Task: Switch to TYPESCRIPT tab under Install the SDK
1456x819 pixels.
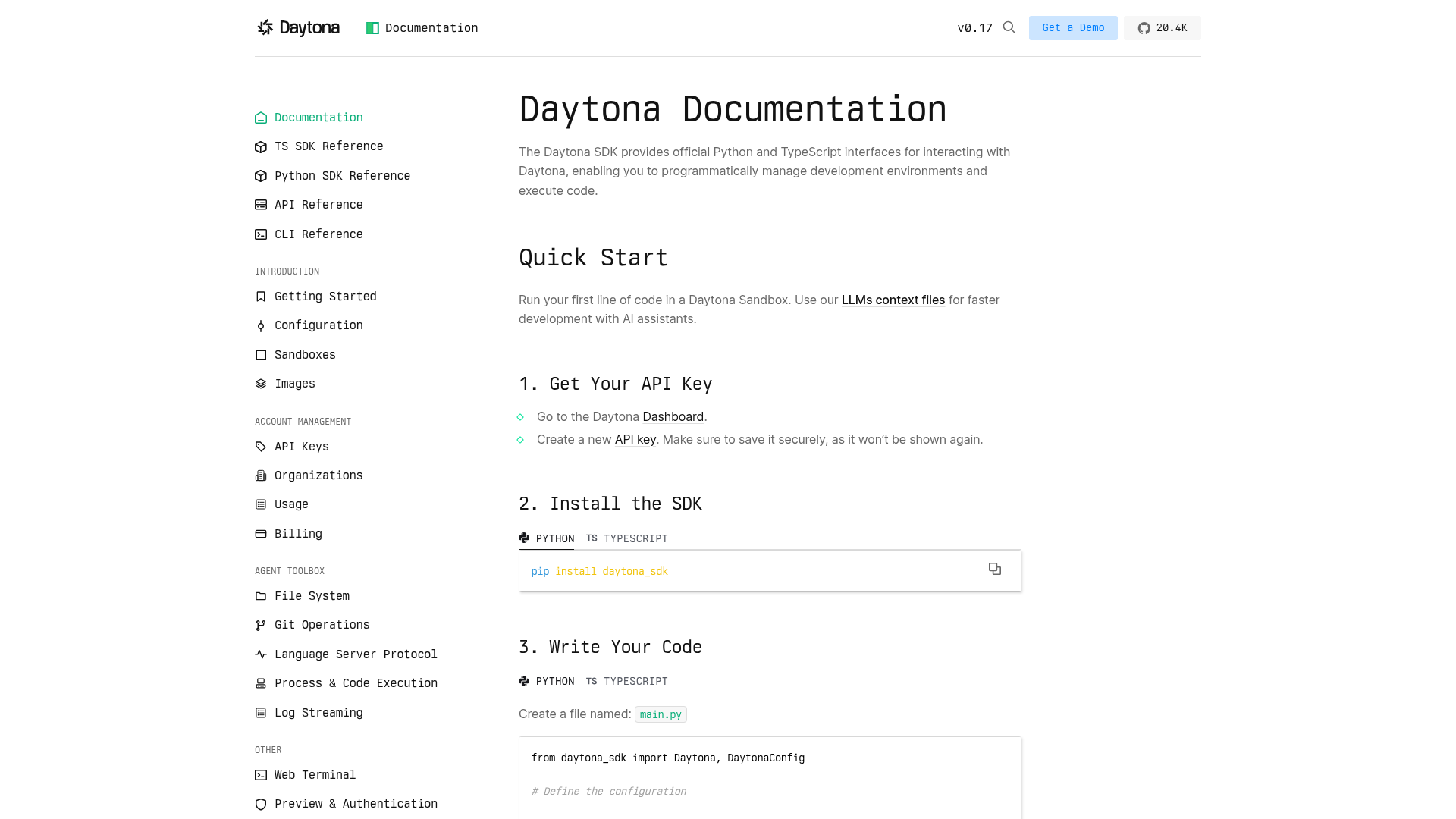Action: 627,538
